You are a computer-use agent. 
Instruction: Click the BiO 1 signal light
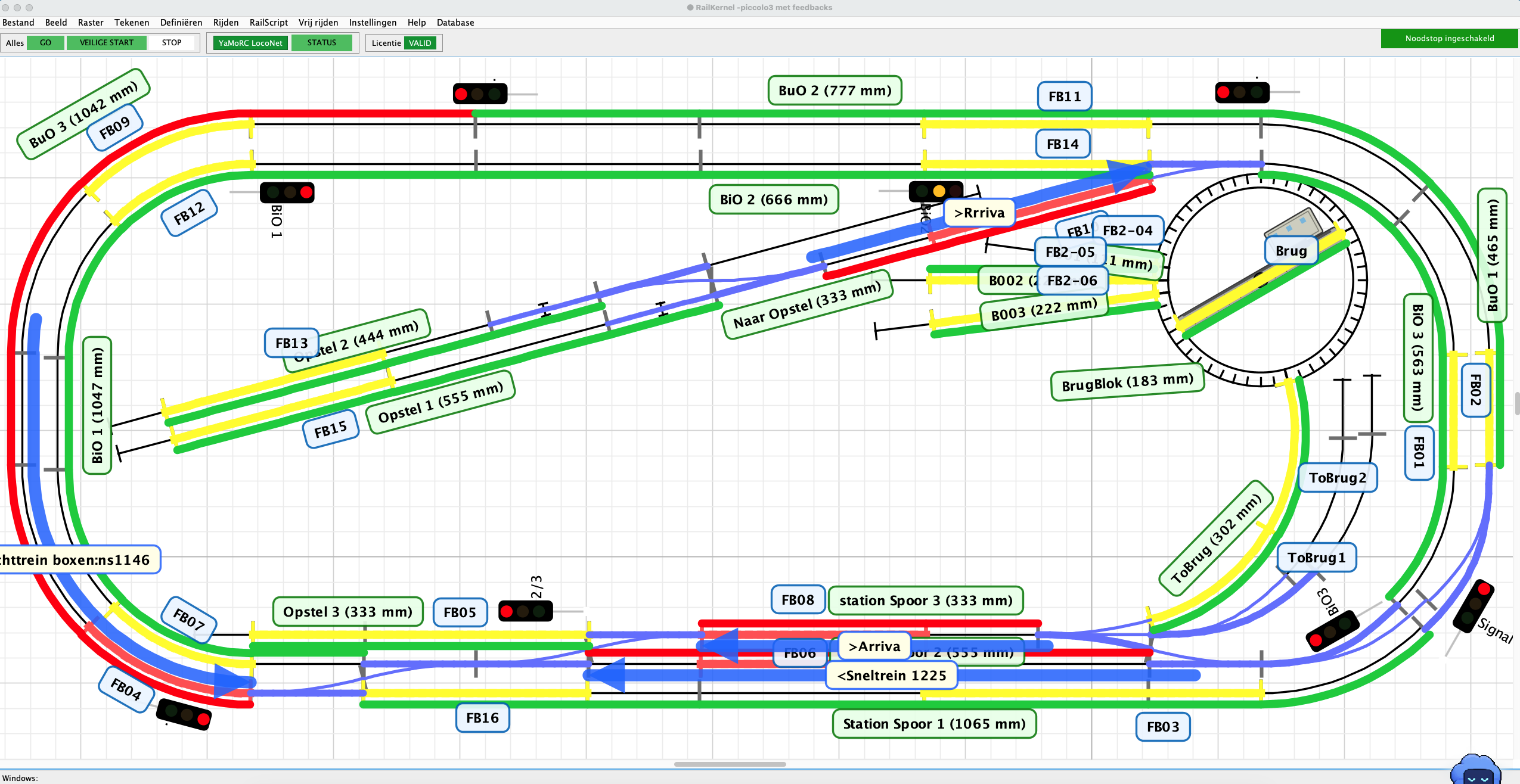click(287, 192)
